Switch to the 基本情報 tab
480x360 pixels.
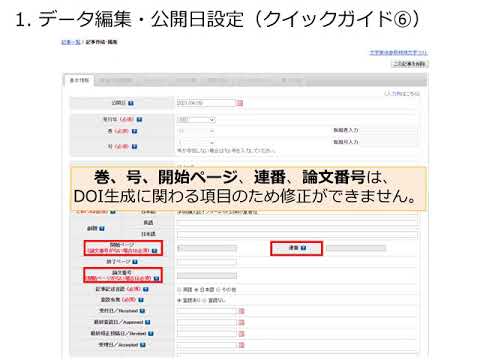pos(79,80)
